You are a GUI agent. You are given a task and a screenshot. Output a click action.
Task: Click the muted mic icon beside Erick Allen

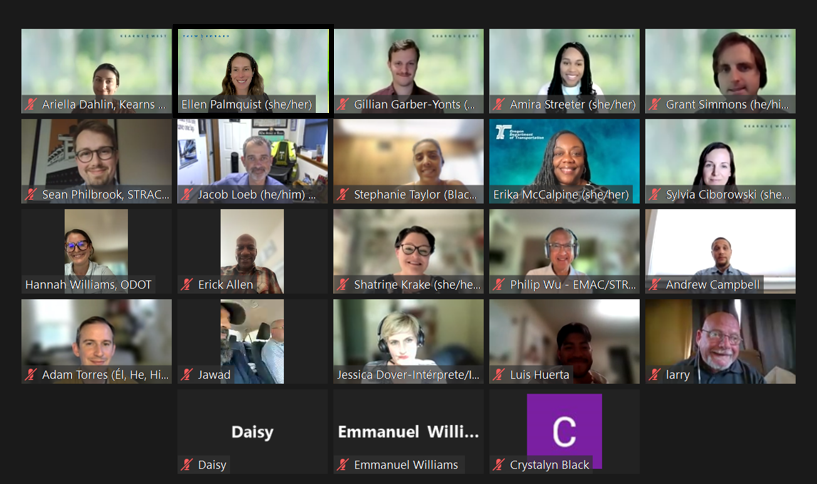pyautogui.click(x=187, y=284)
